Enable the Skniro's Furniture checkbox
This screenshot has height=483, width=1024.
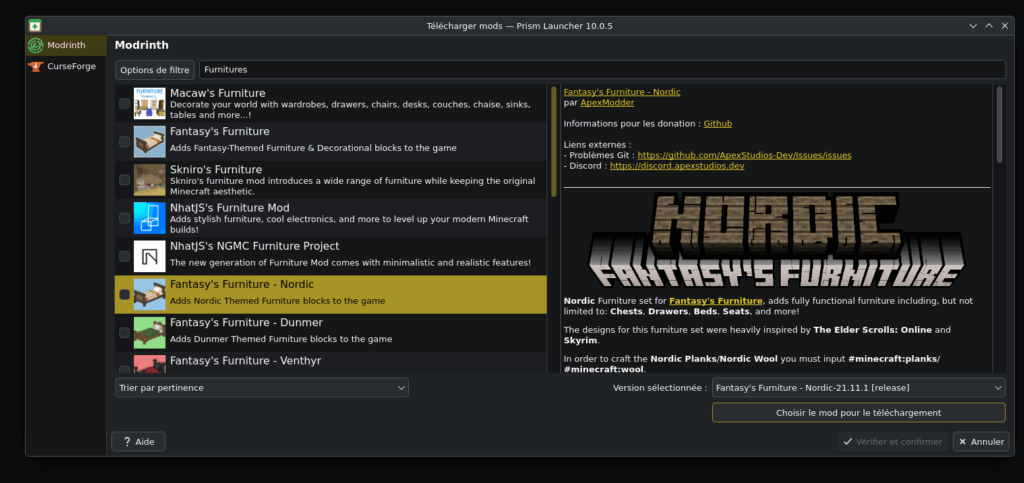tap(124, 180)
